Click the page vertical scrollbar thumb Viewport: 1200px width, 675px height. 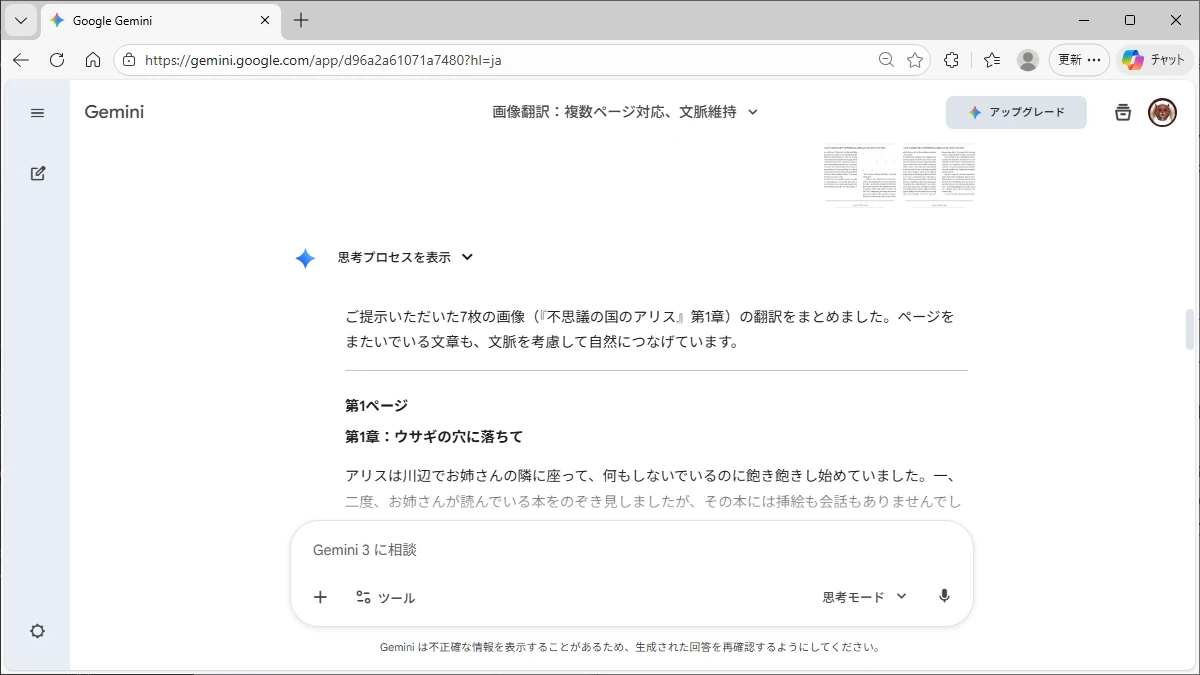(1190, 330)
